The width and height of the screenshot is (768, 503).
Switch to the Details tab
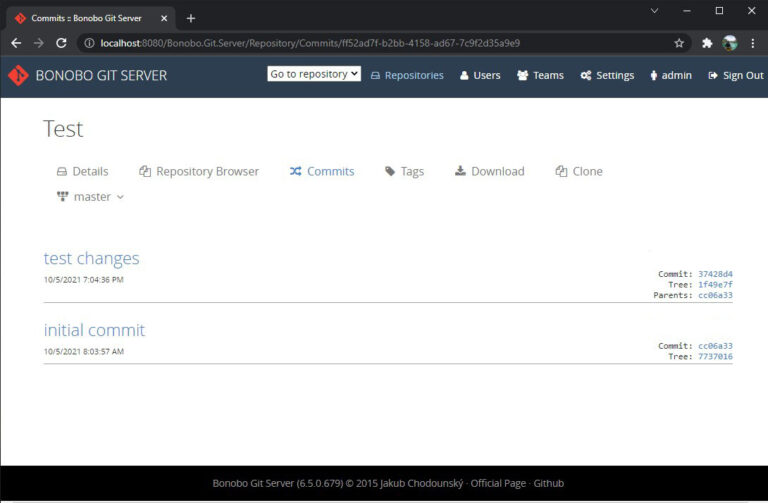(82, 171)
